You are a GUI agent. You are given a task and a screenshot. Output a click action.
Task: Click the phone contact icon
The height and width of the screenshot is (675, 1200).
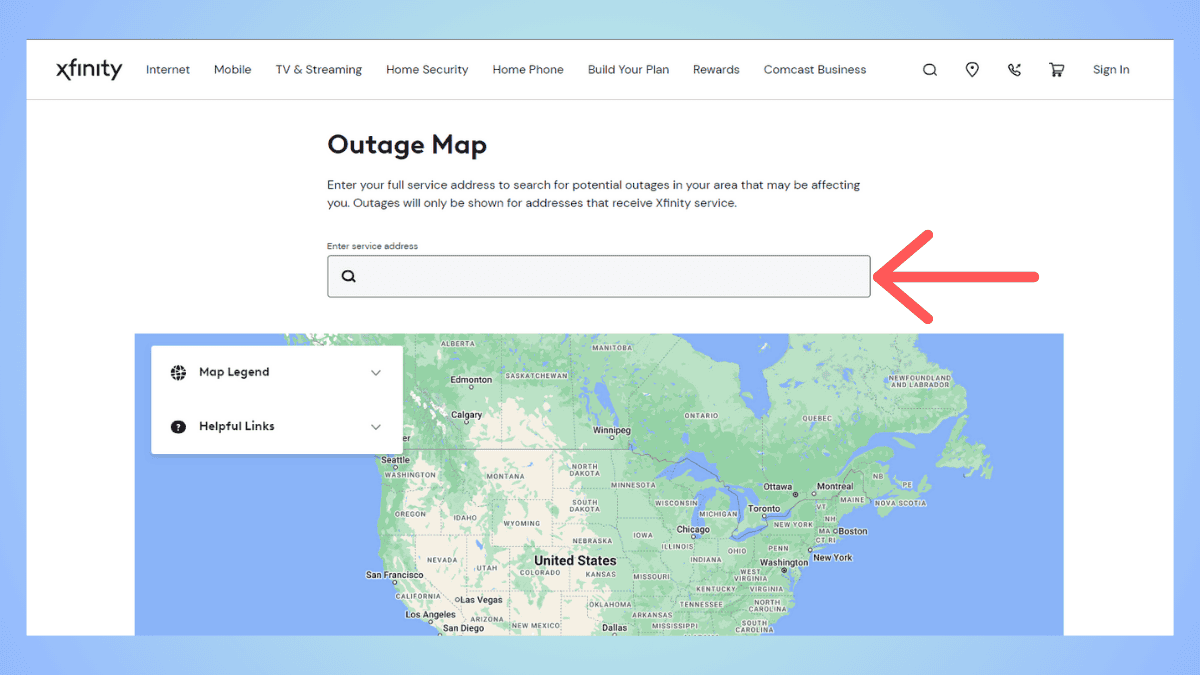(1014, 70)
